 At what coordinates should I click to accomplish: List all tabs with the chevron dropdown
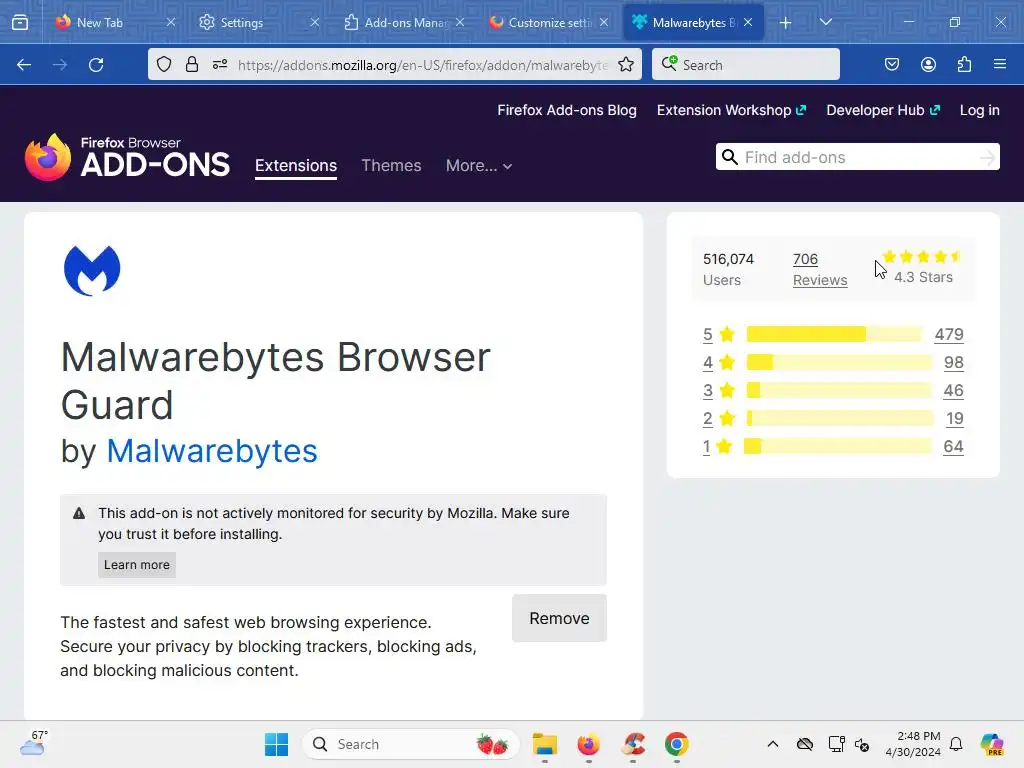[826, 22]
